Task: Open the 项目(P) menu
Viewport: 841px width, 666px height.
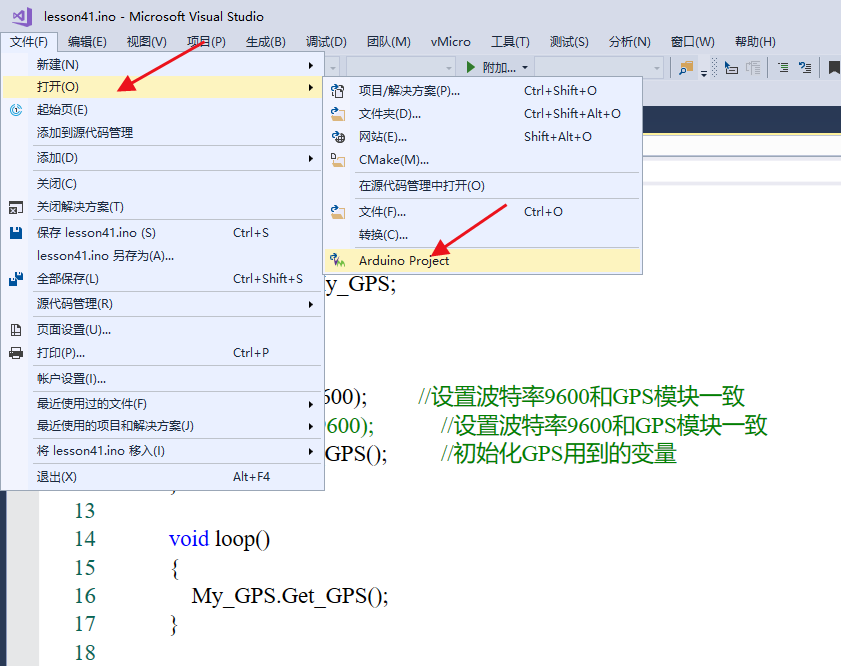Action: (206, 42)
